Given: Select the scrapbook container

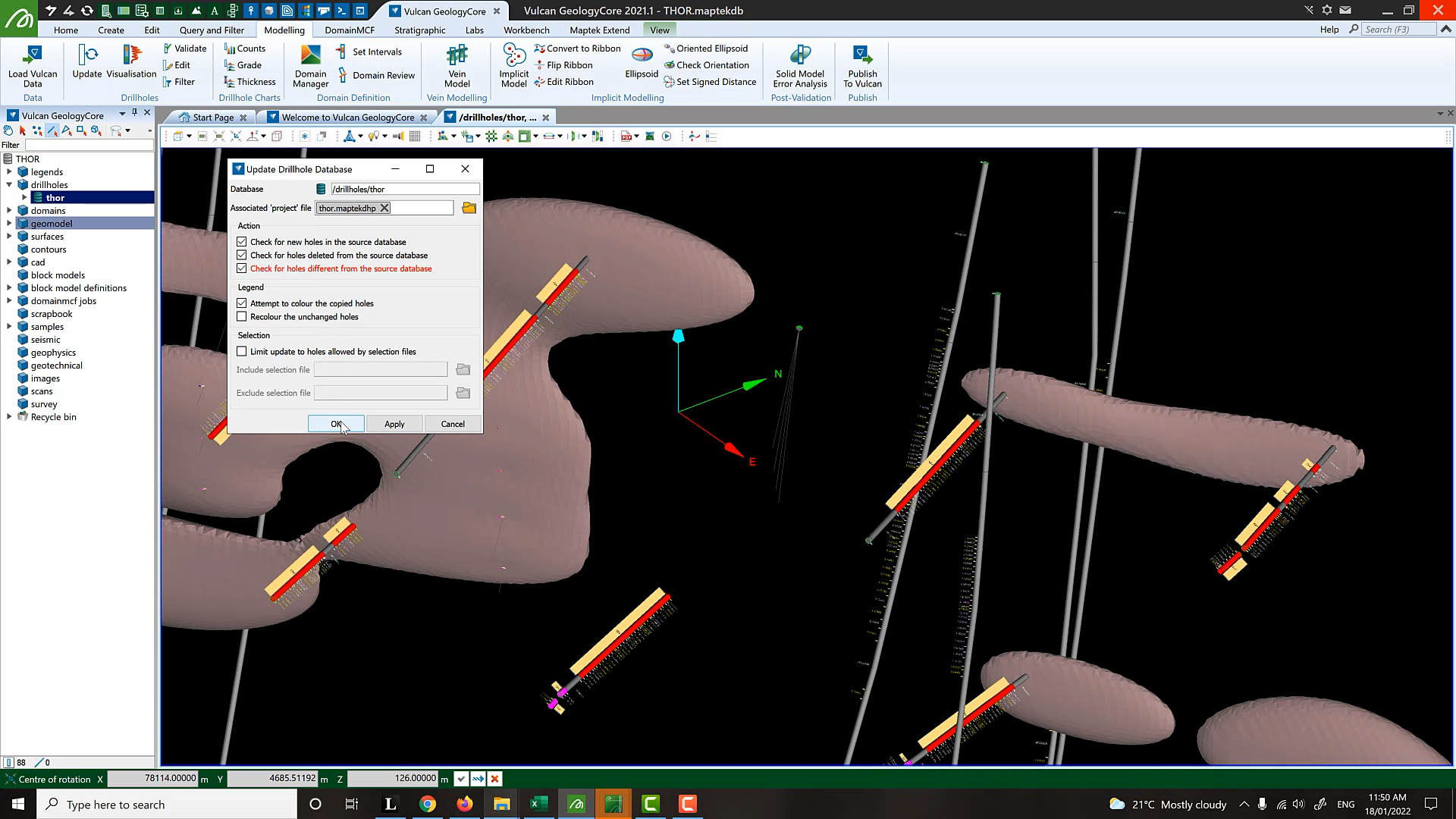Looking at the screenshot, I should (x=52, y=314).
